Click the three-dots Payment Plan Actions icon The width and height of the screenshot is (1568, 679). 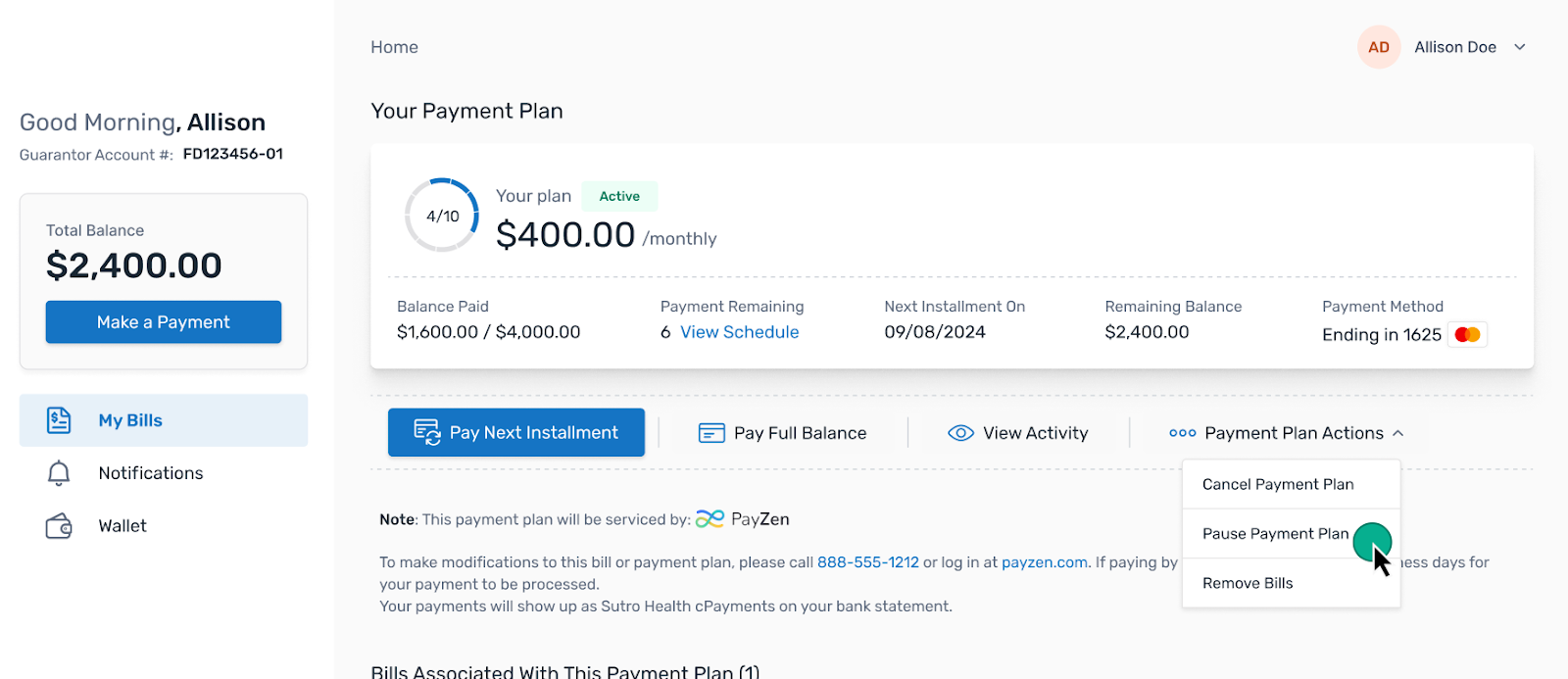(1182, 433)
